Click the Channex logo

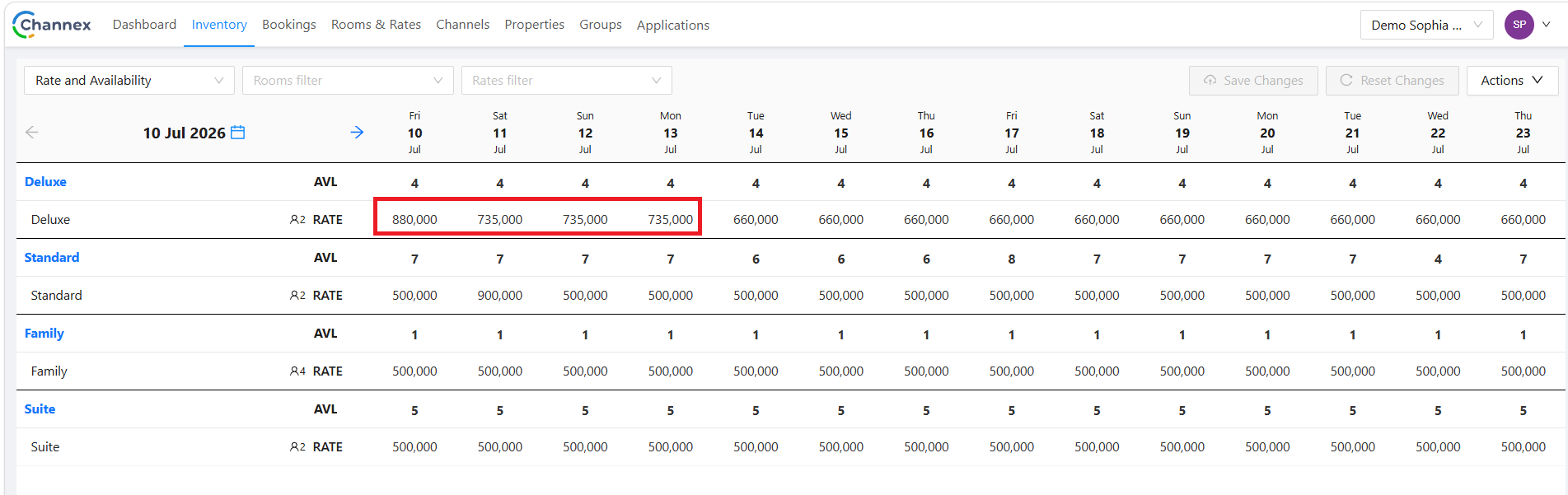click(52, 25)
